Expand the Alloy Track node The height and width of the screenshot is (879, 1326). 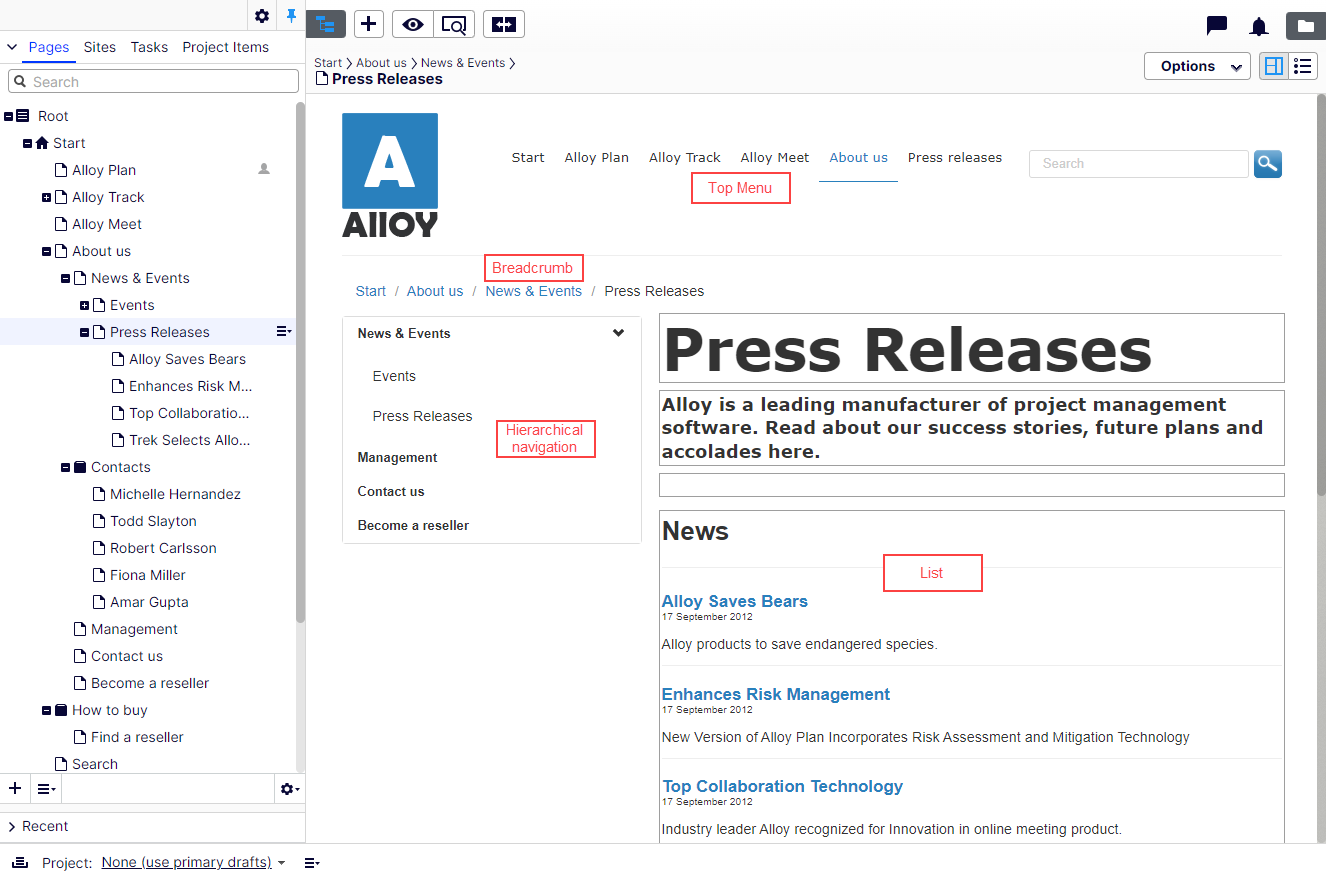pyautogui.click(x=47, y=197)
